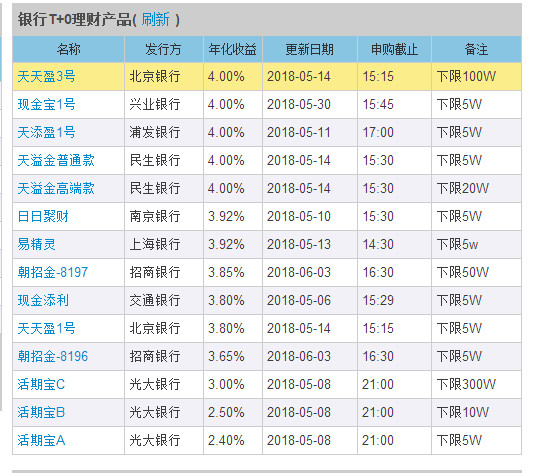This screenshot has width=549, height=473.
Task: Open the 天添盈1号 product link
Action: click(x=46, y=132)
